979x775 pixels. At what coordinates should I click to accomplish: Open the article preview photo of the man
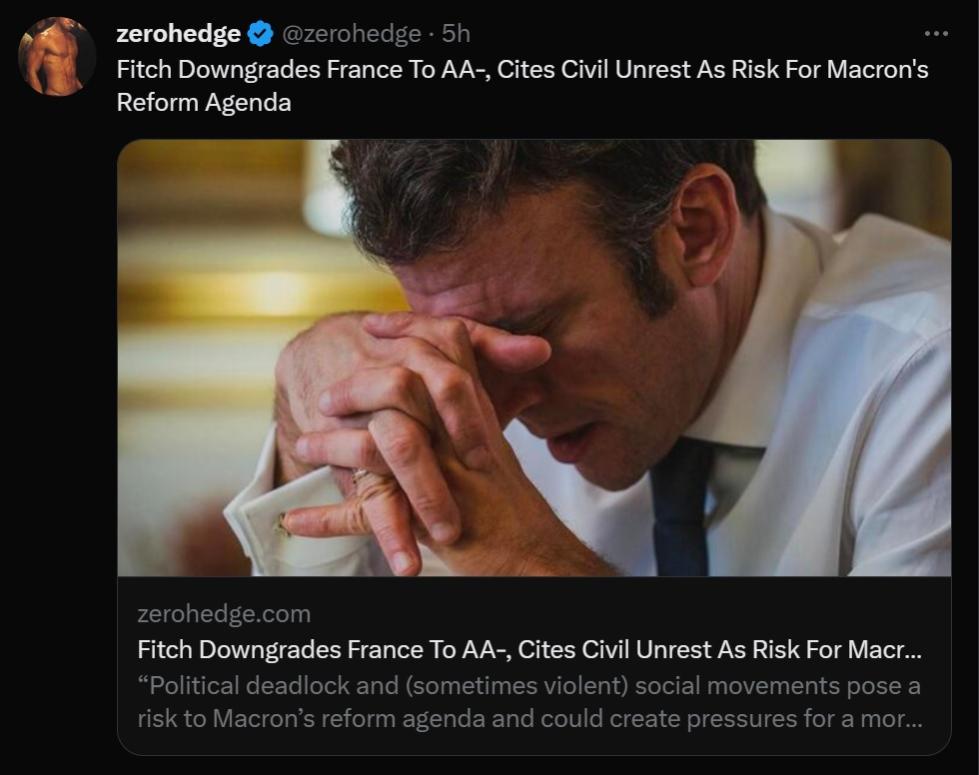[x=534, y=357]
